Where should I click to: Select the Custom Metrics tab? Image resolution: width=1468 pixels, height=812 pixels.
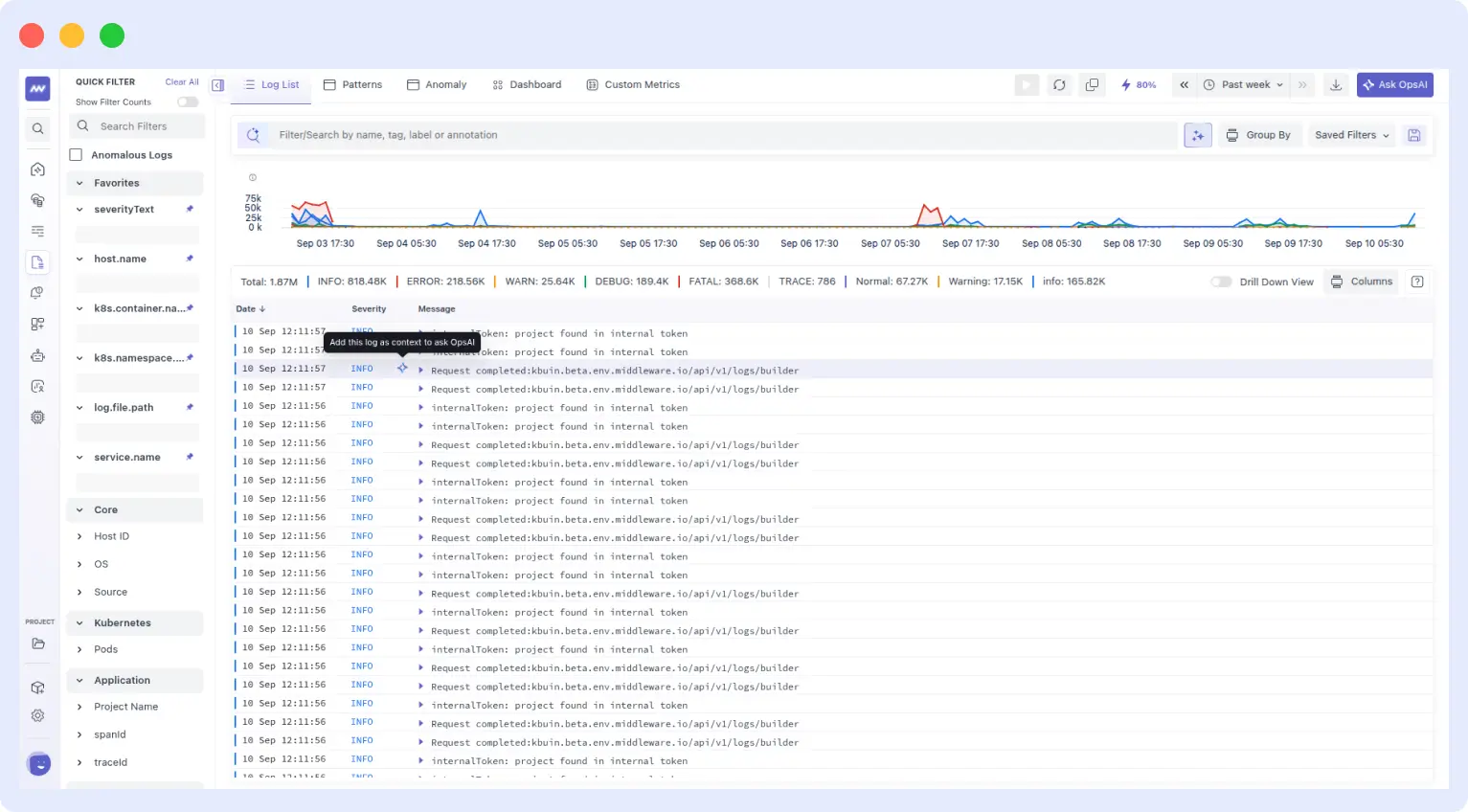pyautogui.click(x=633, y=85)
